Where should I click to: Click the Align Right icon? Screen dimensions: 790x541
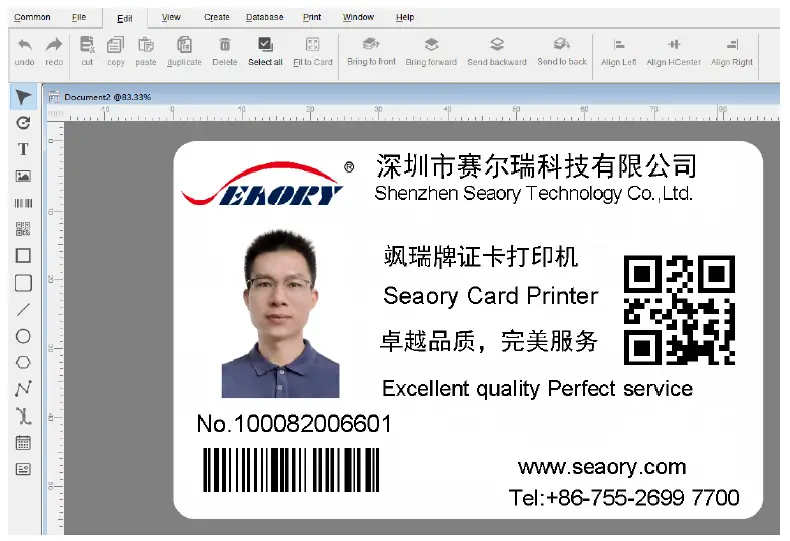[732, 45]
